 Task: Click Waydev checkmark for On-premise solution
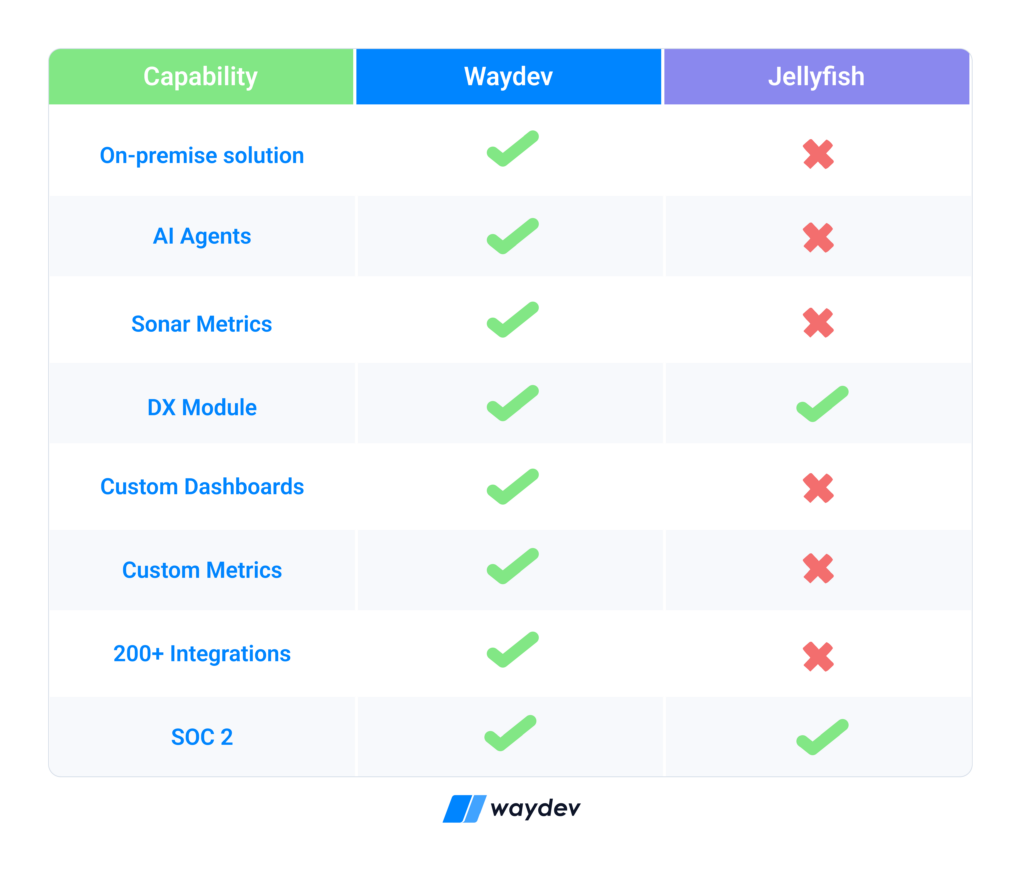pos(513,149)
